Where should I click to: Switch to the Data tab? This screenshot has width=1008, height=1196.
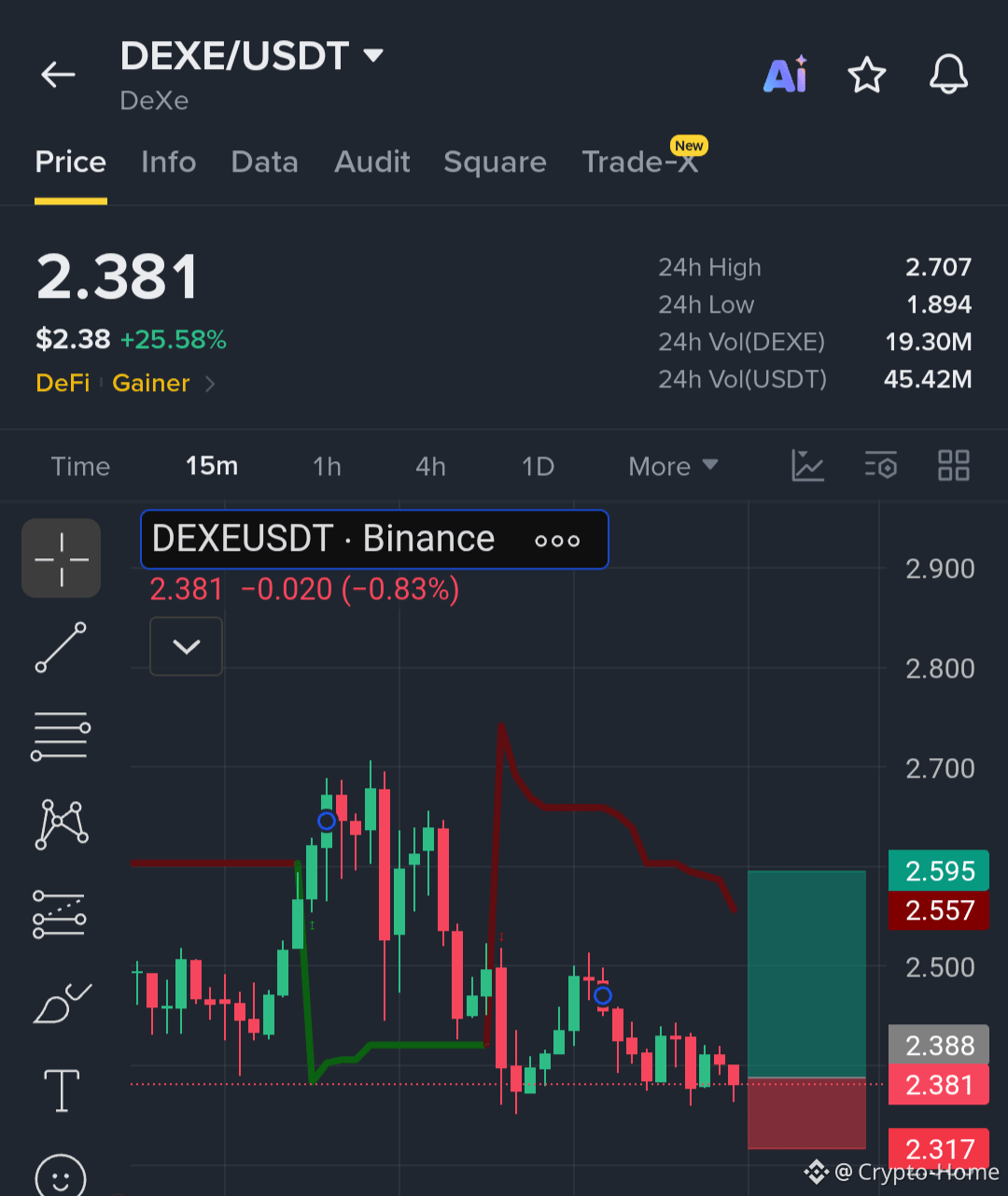pyautogui.click(x=265, y=162)
